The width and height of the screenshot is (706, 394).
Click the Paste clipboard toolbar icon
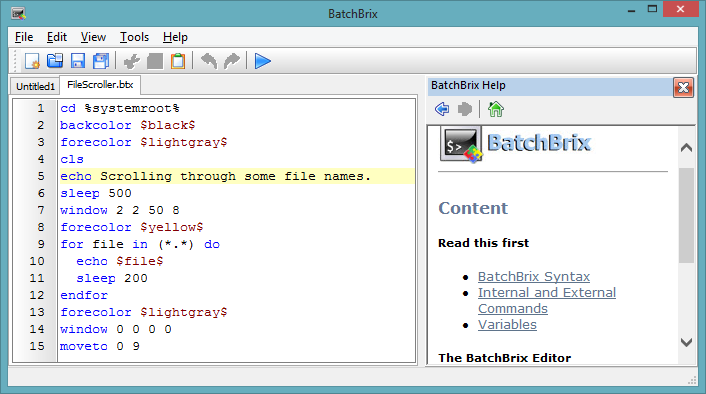point(178,61)
